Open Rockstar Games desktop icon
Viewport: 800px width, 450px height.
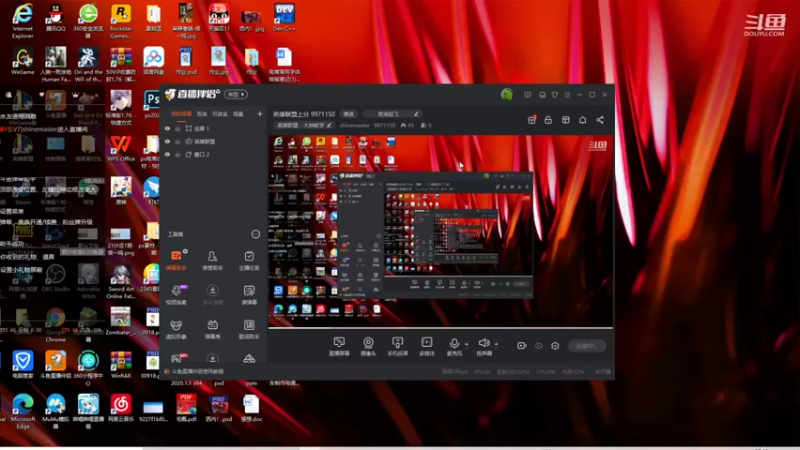pos(121,21)
